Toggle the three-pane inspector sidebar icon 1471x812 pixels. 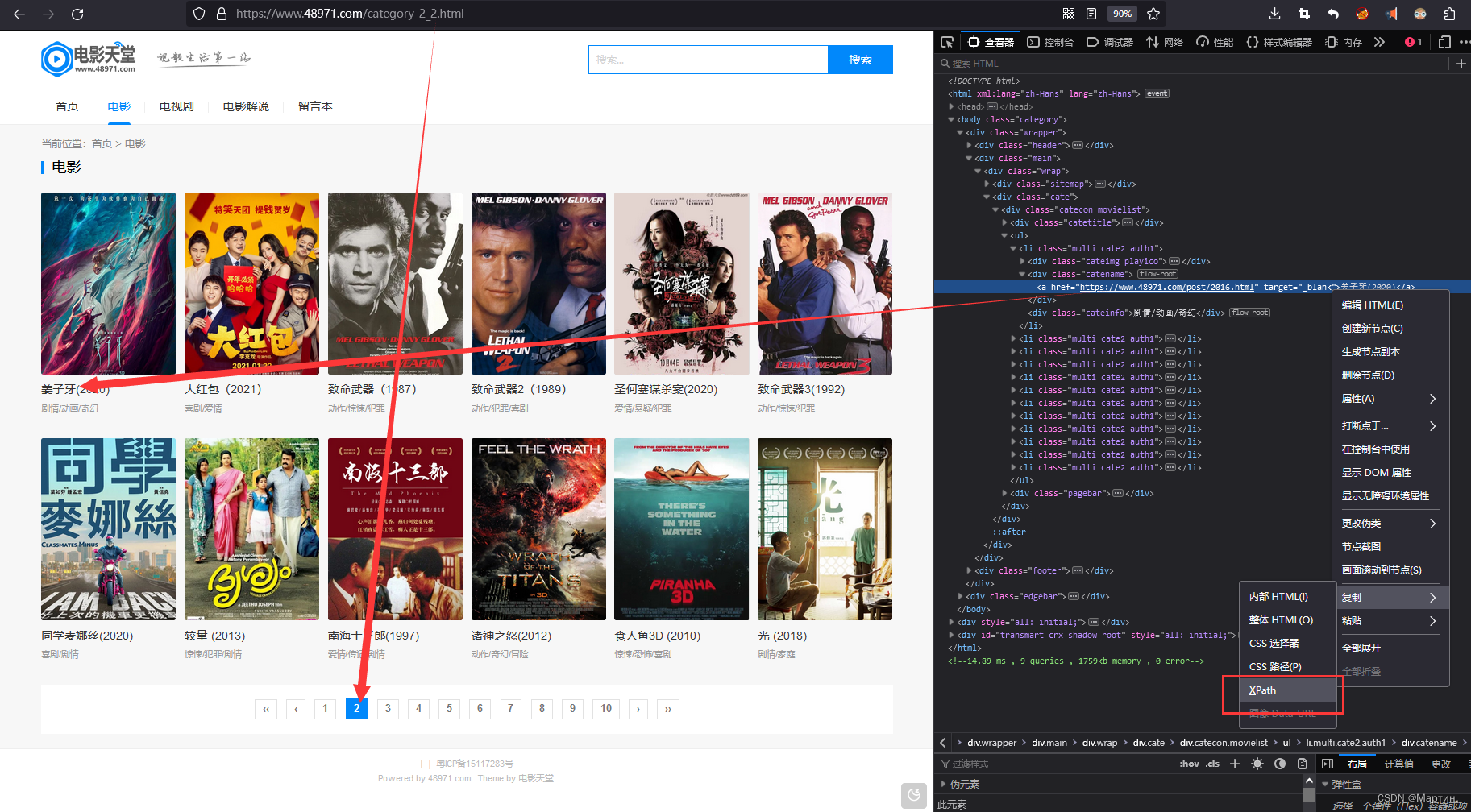click(x=1328, y=764)
